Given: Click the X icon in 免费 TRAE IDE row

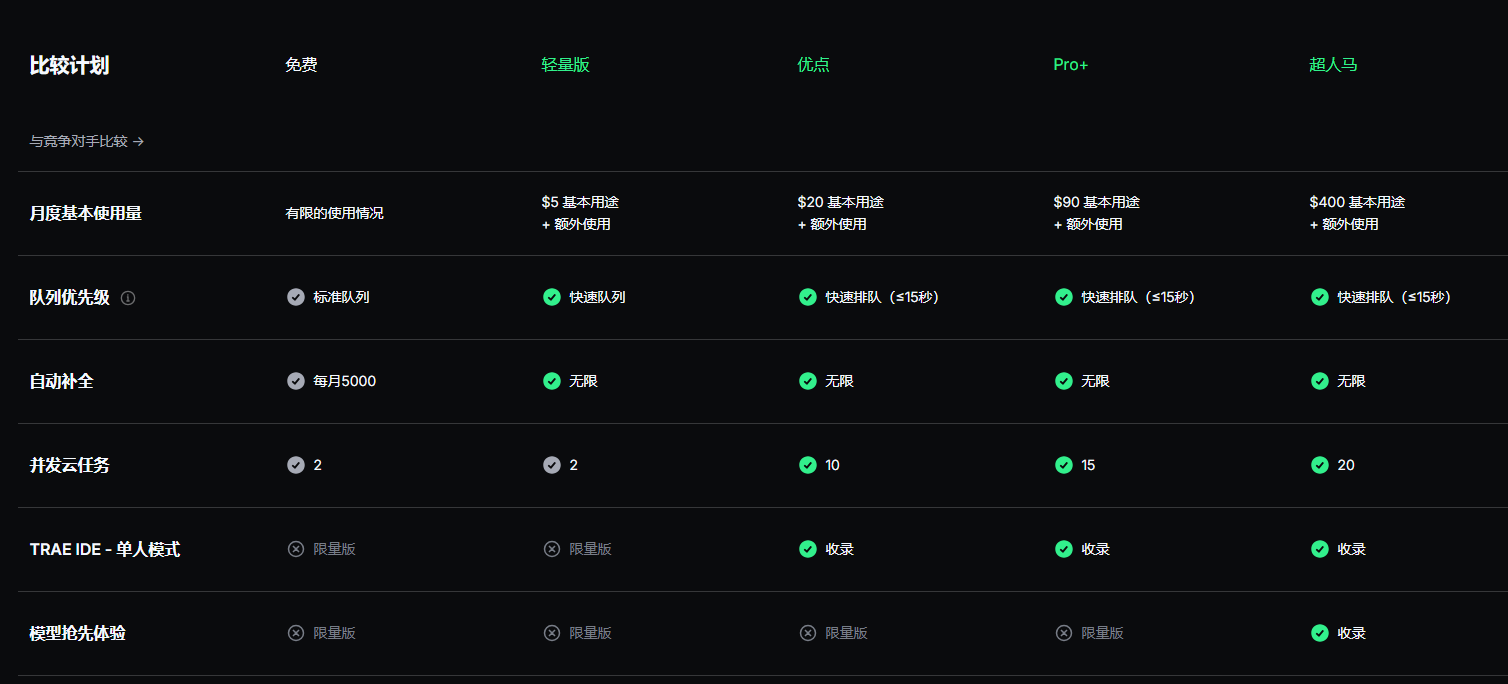Looking at the screenshot, I should pyautogui.click(x=296, y=549).
